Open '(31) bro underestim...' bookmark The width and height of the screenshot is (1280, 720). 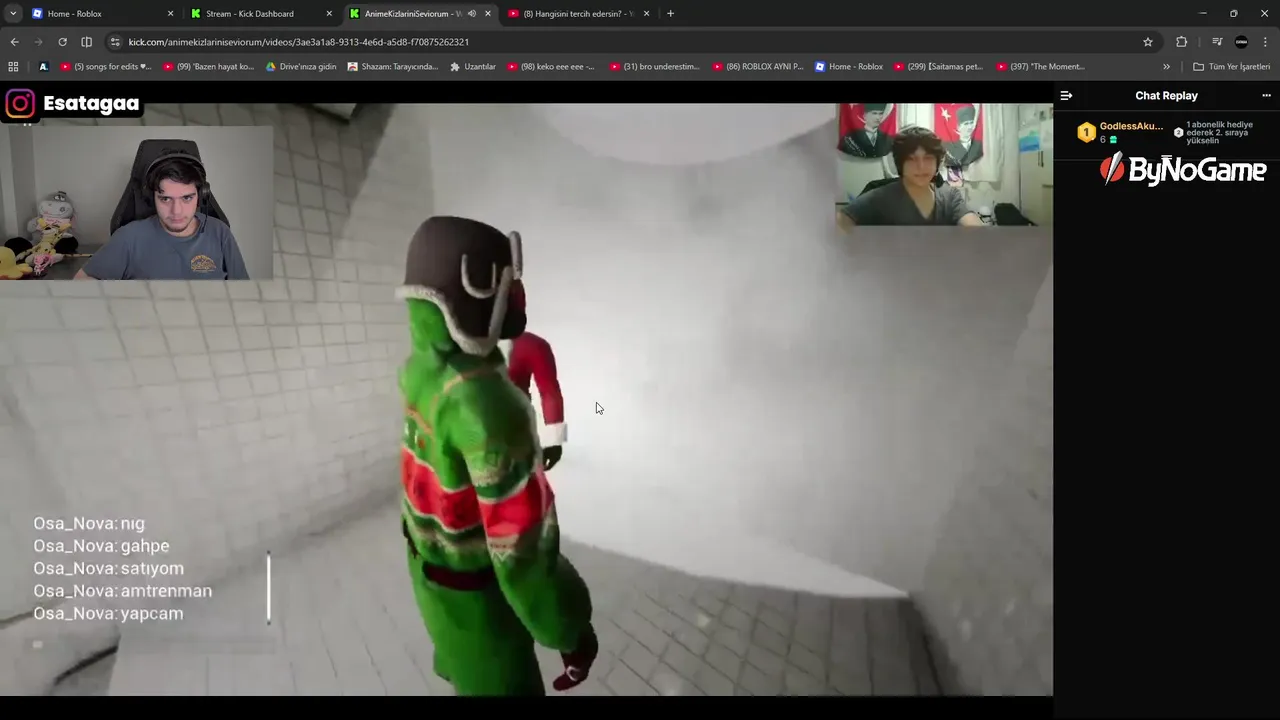tap(653, 67)
